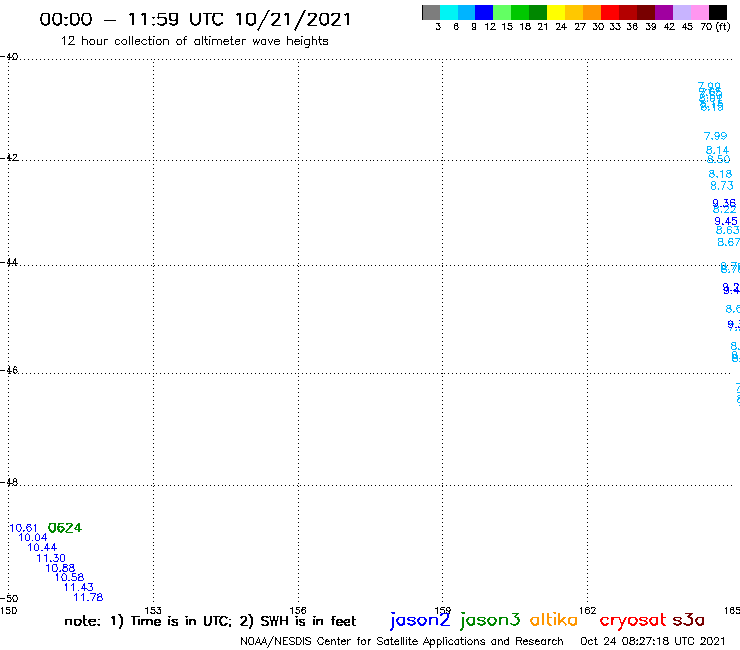This screenshot has width=740, height=650.
Task: Click the 'Oct 24 08:27:18 UTC 2021' timestamp
Action: coord(653,641)
